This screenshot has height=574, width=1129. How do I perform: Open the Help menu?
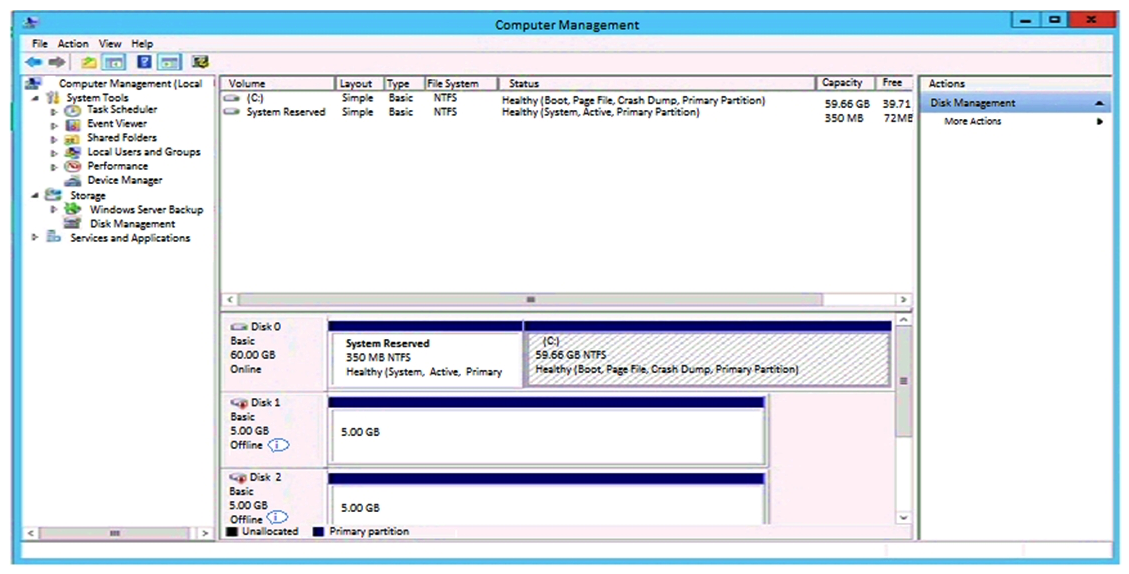pyautogui.click(x=142, y=44)
